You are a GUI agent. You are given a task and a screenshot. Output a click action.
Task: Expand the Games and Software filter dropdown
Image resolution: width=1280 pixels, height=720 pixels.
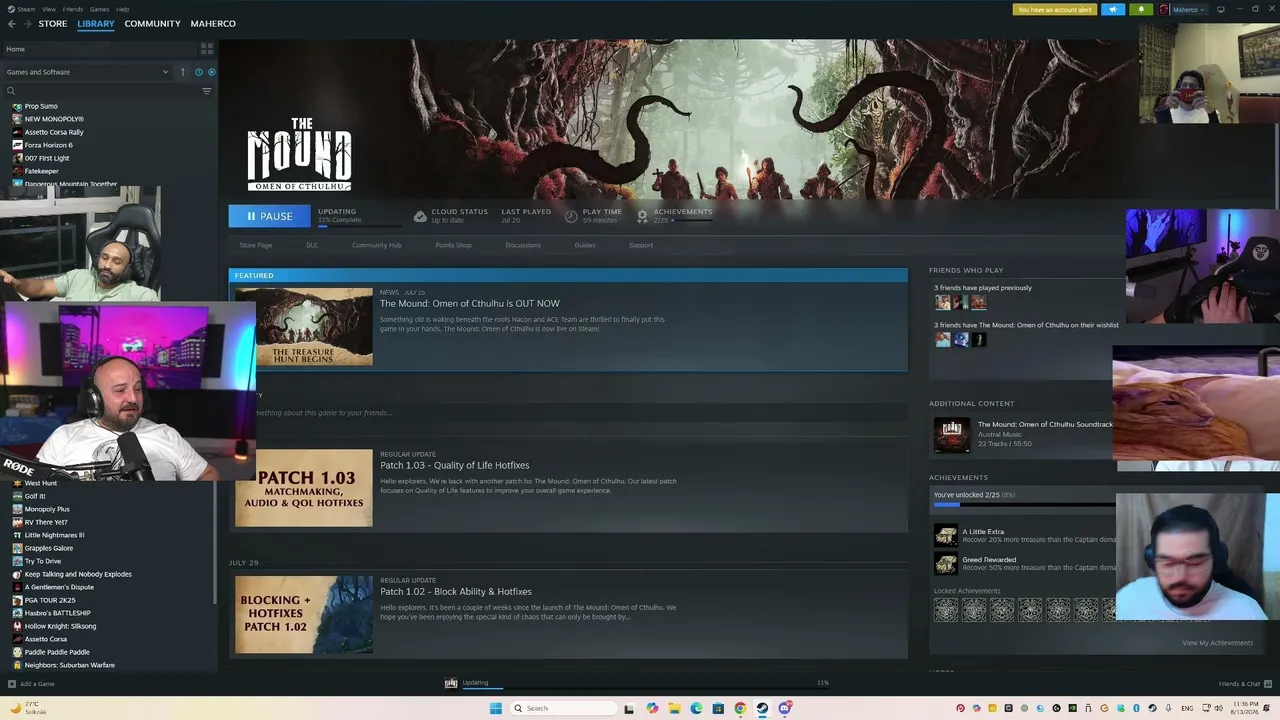tap(88, 72)
